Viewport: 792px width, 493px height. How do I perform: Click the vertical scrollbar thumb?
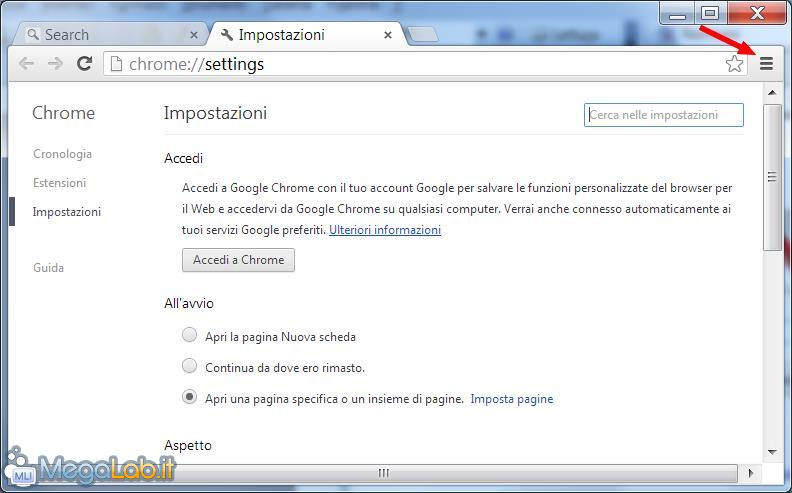772,177
